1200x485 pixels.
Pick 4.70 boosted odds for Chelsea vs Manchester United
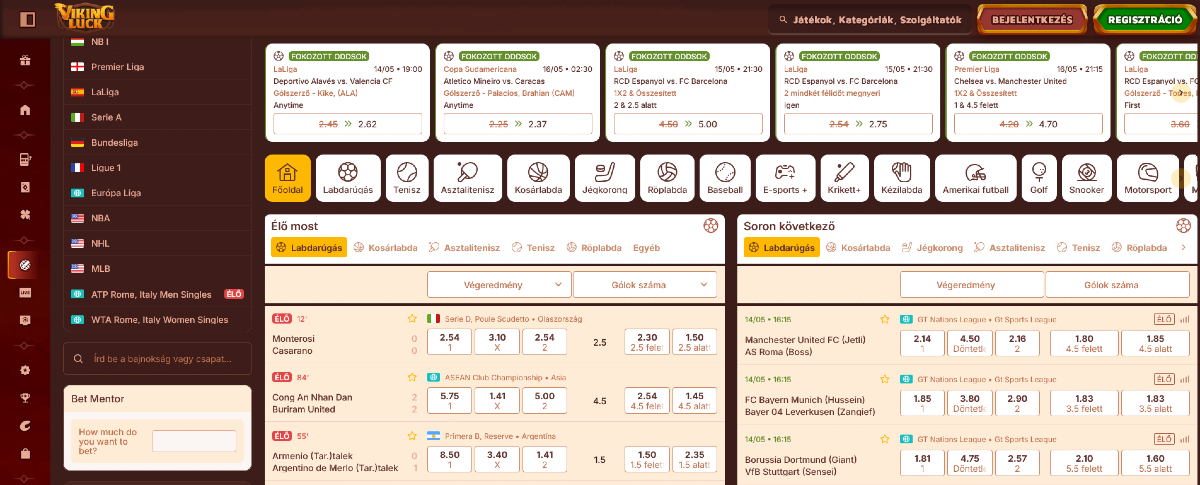pyautogui.click(x=1029, y=124)
